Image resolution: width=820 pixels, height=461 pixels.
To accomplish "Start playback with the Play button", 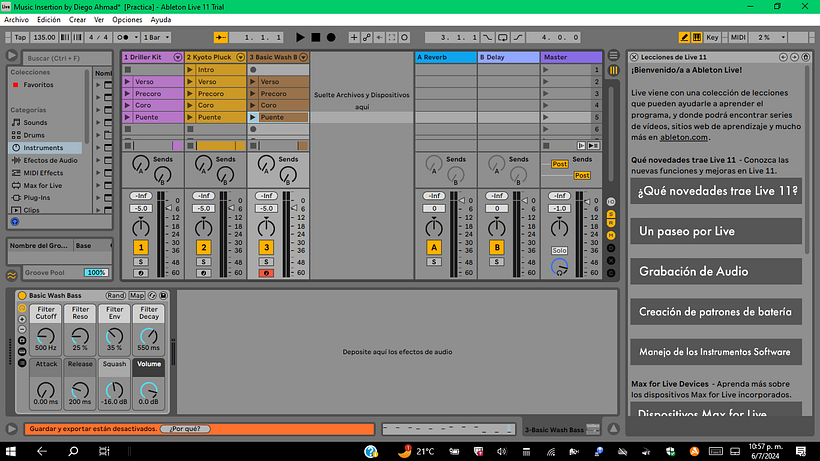I will point(300,37).
